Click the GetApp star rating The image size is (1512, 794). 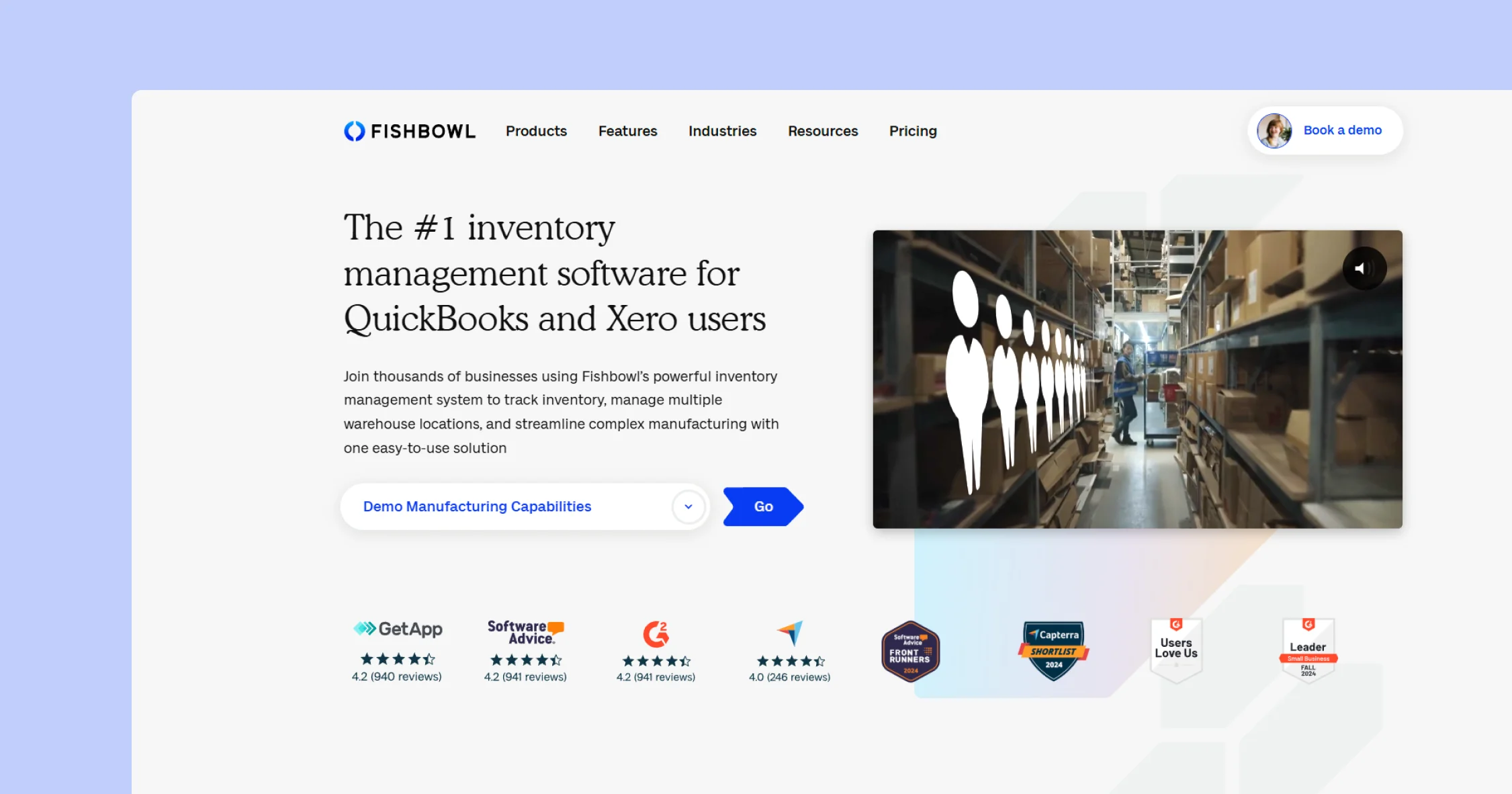pyautogui.click(x=398, y=659)
